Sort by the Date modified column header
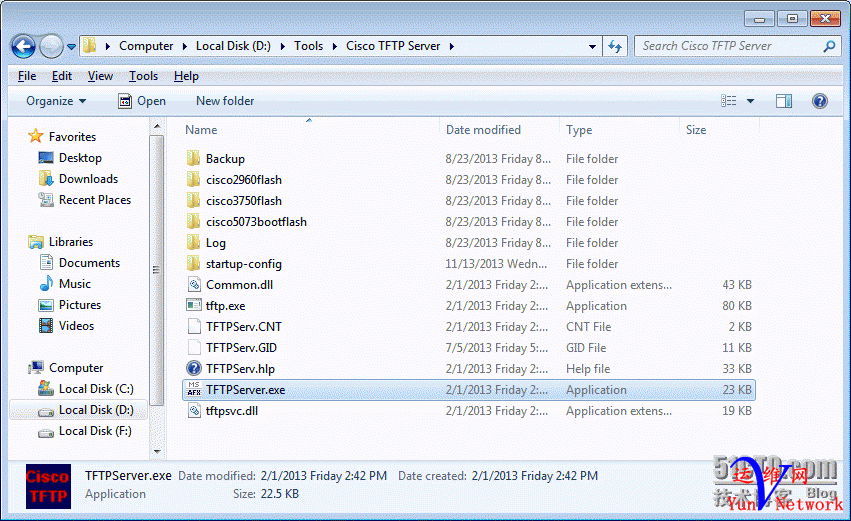 [483, 130]
